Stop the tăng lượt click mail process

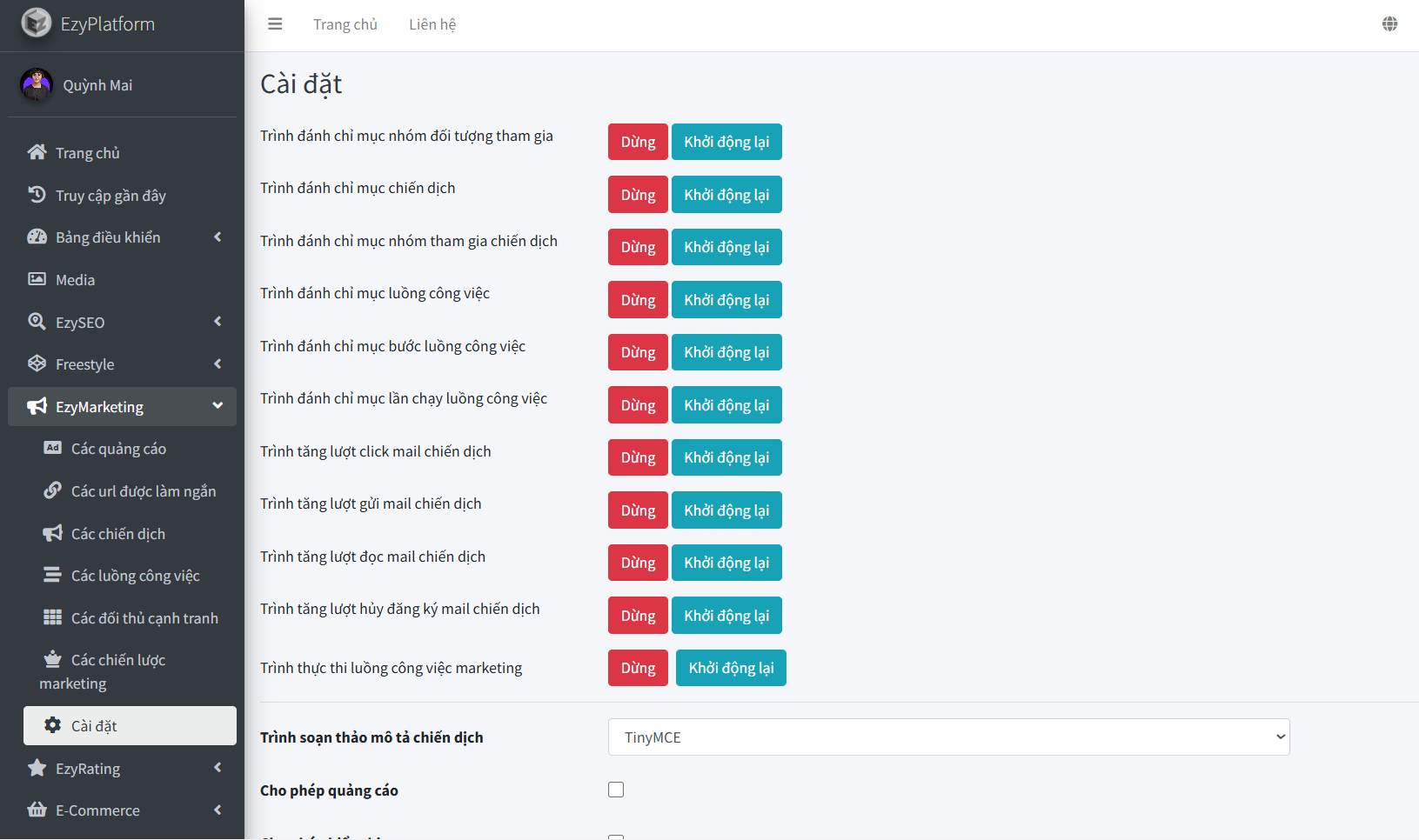[638, 457]
